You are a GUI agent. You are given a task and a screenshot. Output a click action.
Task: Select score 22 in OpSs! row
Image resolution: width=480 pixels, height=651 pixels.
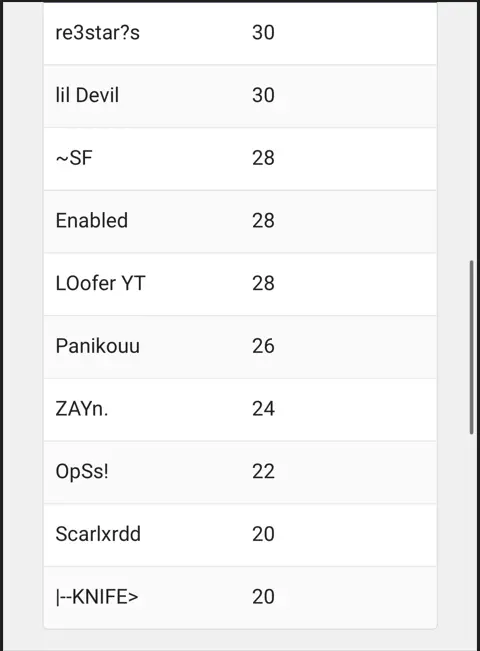[263, 471]
